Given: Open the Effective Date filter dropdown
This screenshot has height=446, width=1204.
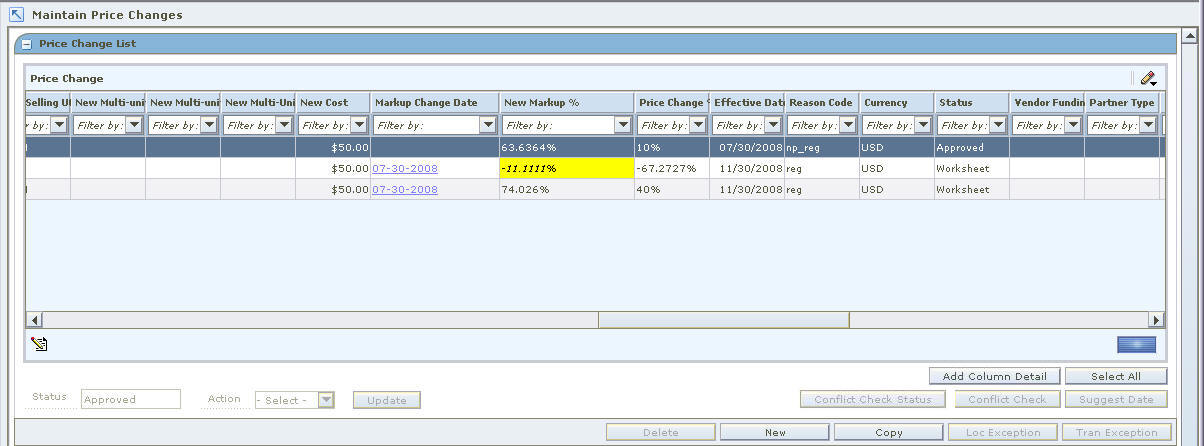Looking at the screenshot, I should coord(773,125).
